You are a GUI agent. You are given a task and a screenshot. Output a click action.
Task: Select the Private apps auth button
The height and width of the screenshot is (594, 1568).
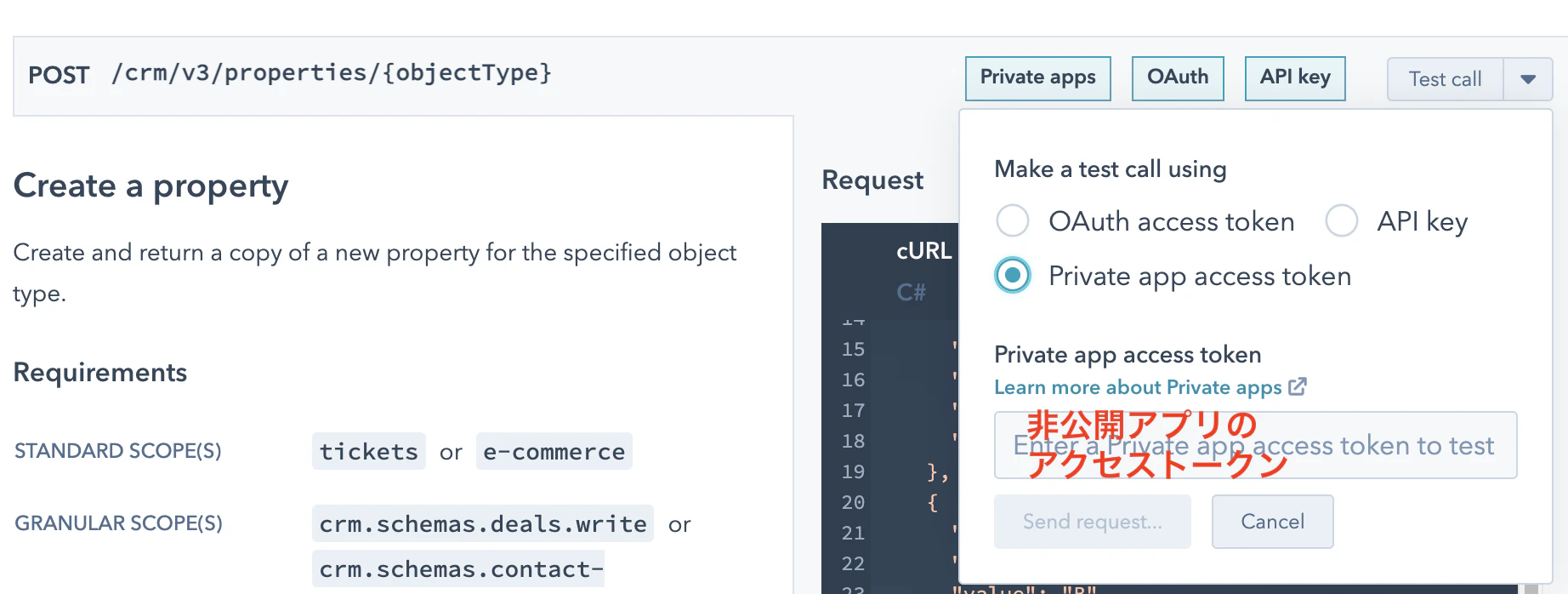pyautogui.click(x=1037, y=78)
